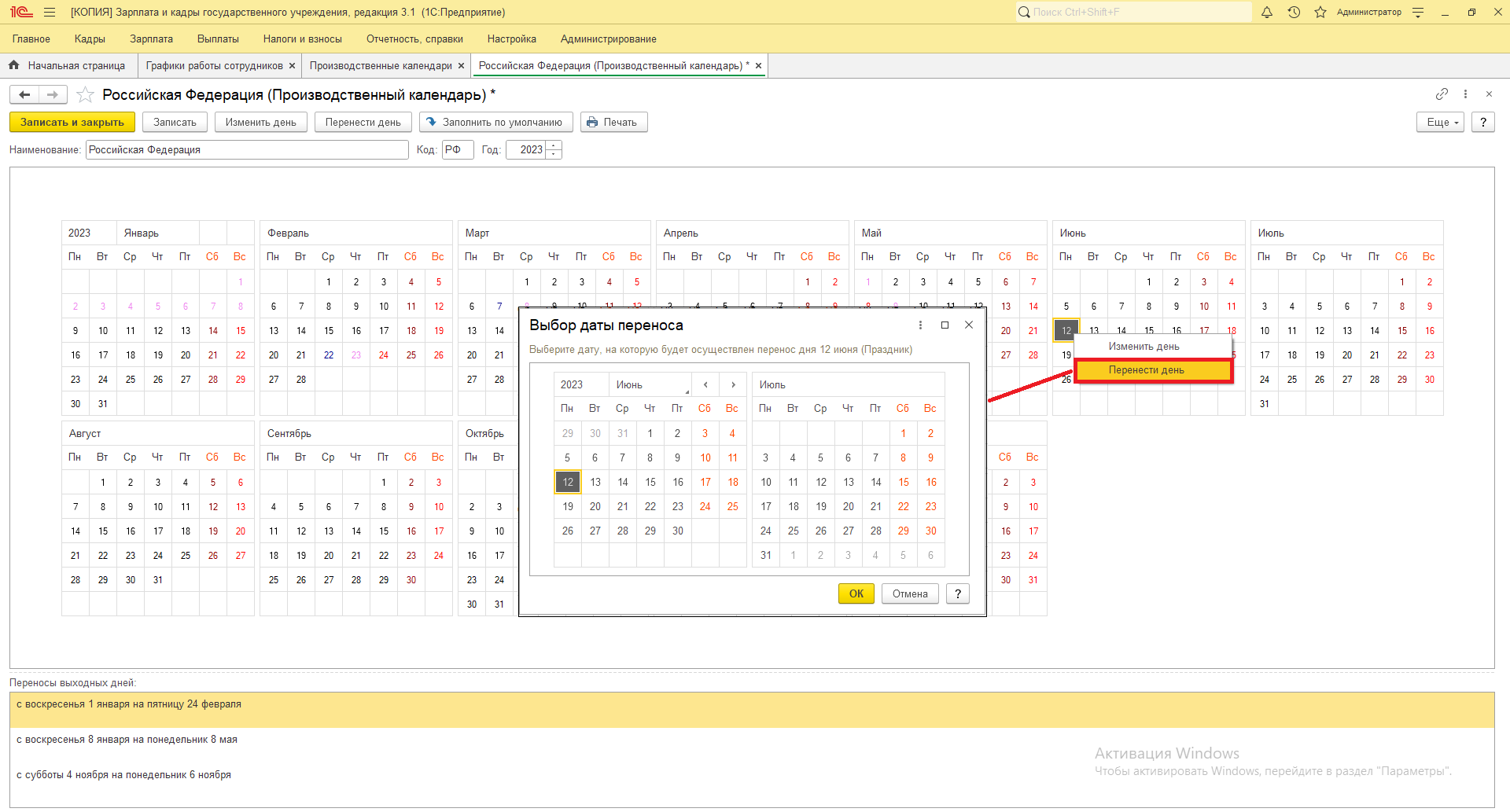Viewport: 1510px width, 812px height.
Task: Click the 1C logo
Action: [21, 12]
